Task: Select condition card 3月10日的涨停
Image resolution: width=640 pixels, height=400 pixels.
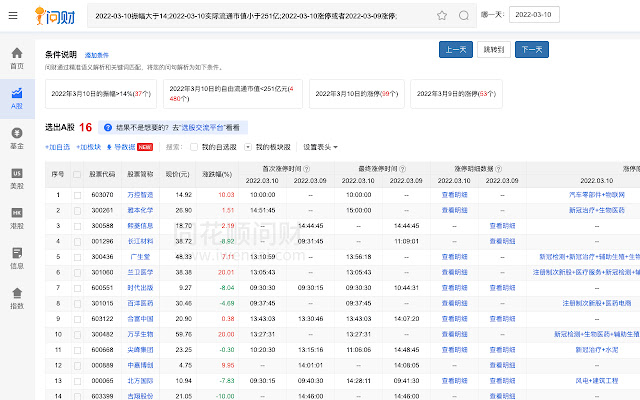Action: pos(357,94)
